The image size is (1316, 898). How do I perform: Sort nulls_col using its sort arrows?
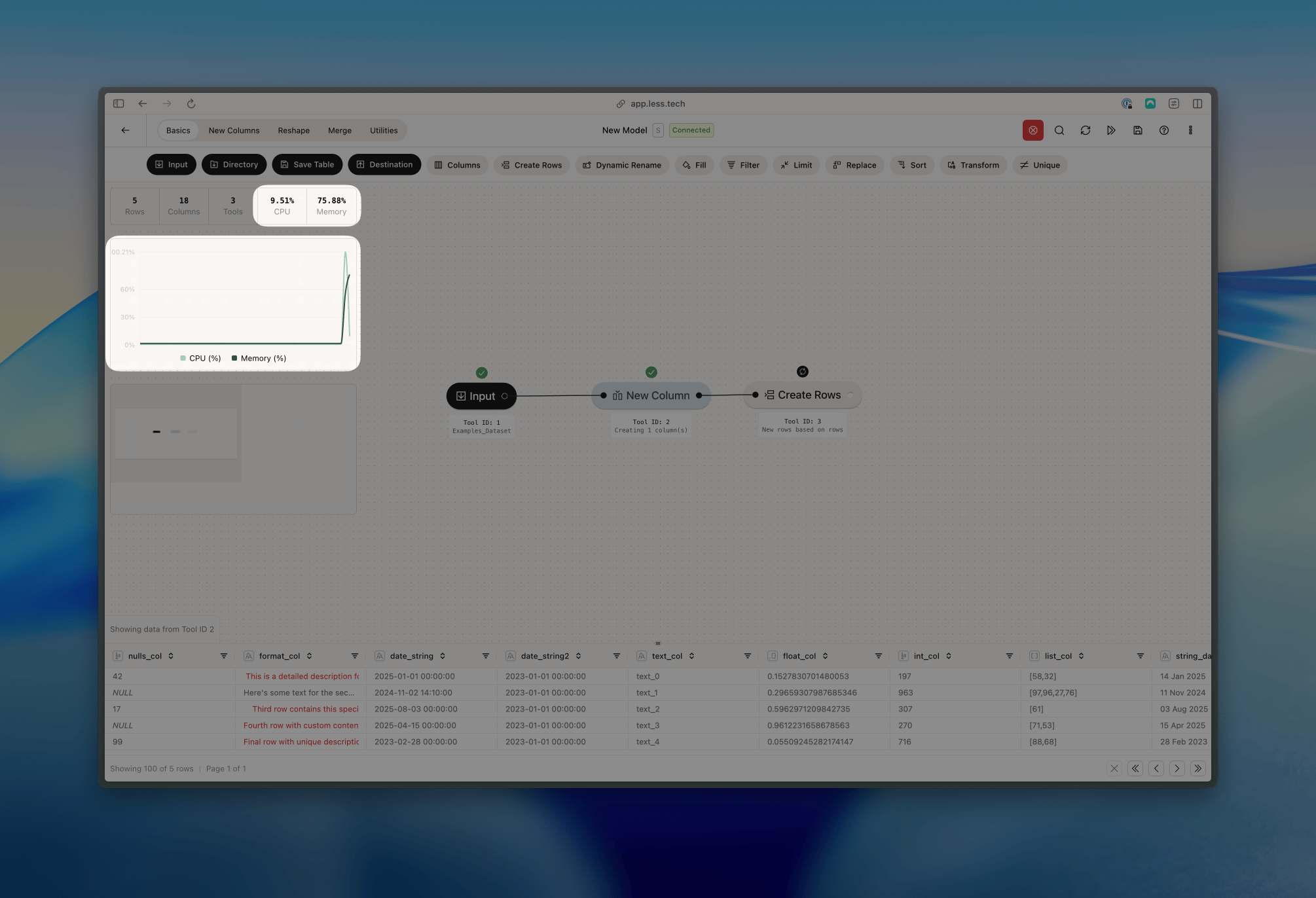click(171, 656)
